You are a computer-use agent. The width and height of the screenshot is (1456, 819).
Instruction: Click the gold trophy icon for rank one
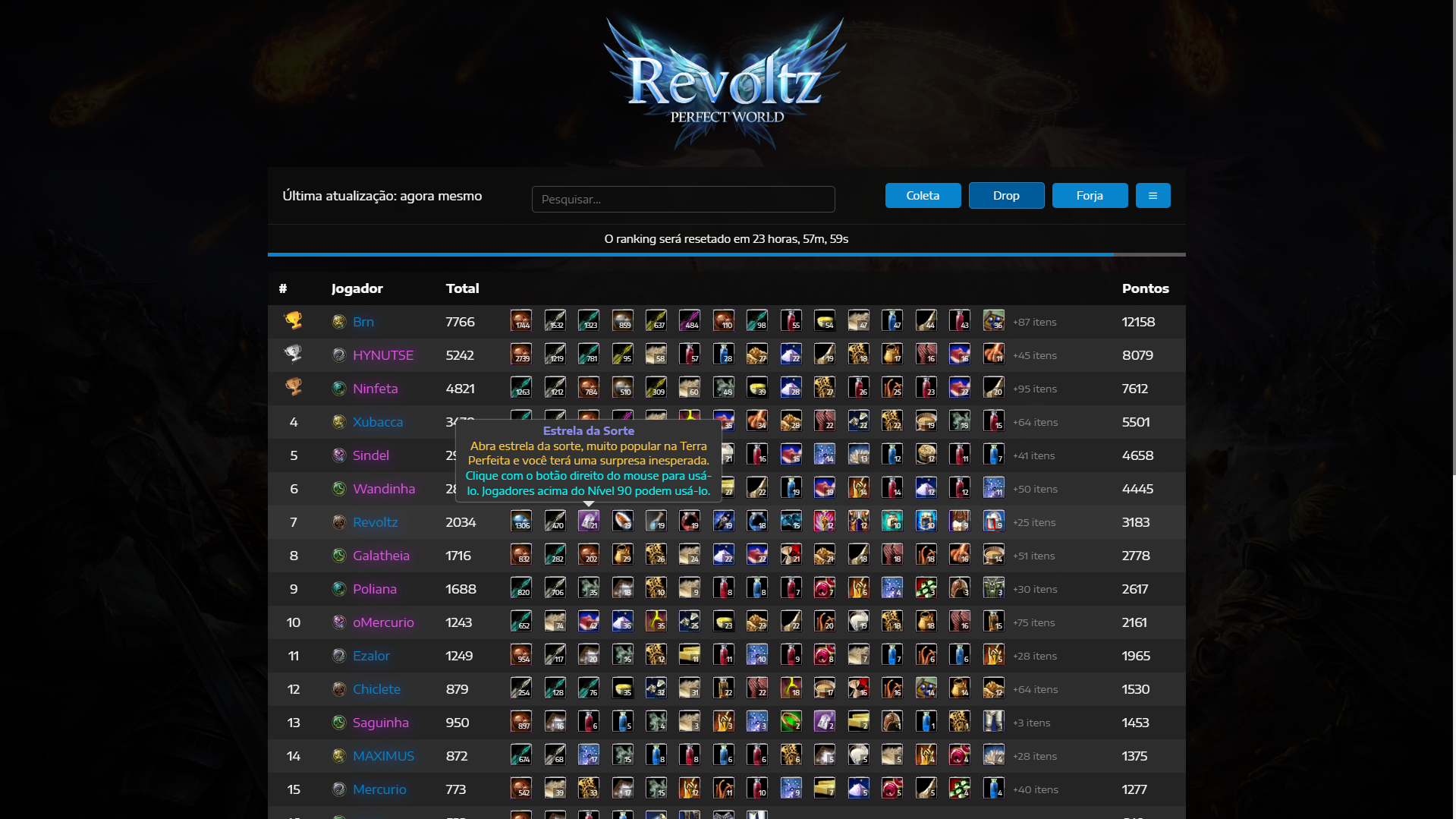293,320
